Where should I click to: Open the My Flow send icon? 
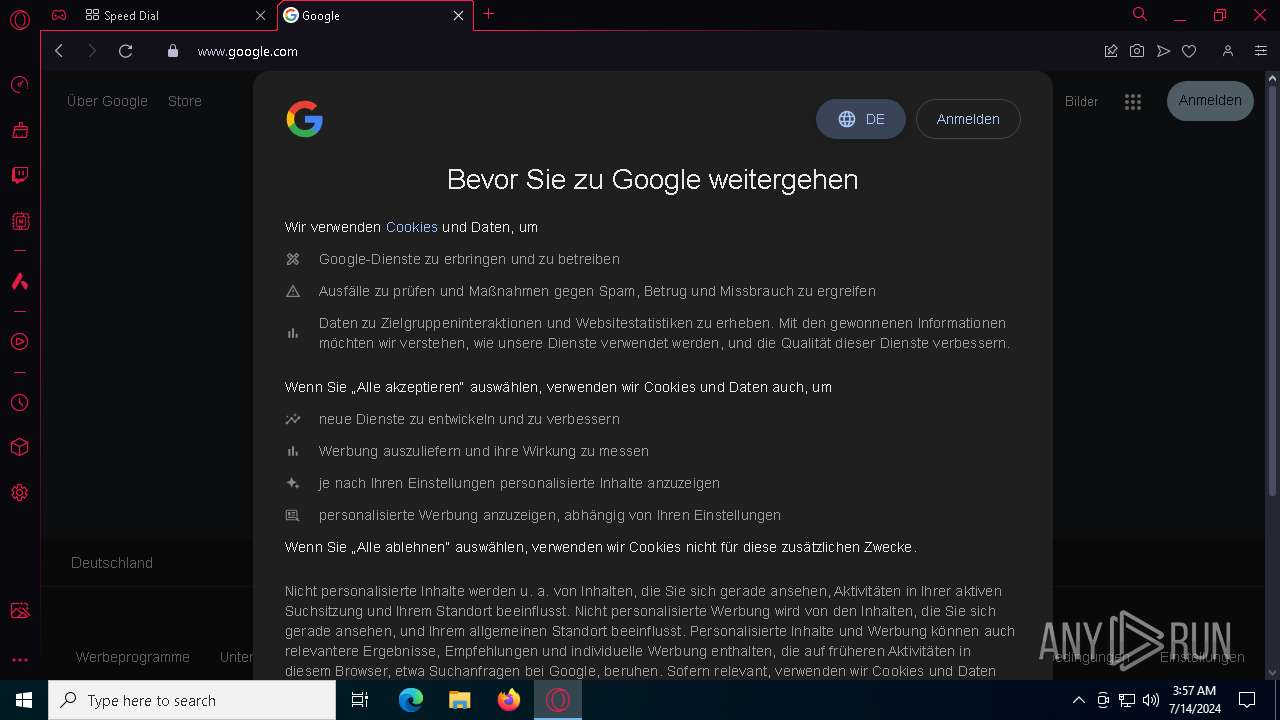[x=1163, y=51]
